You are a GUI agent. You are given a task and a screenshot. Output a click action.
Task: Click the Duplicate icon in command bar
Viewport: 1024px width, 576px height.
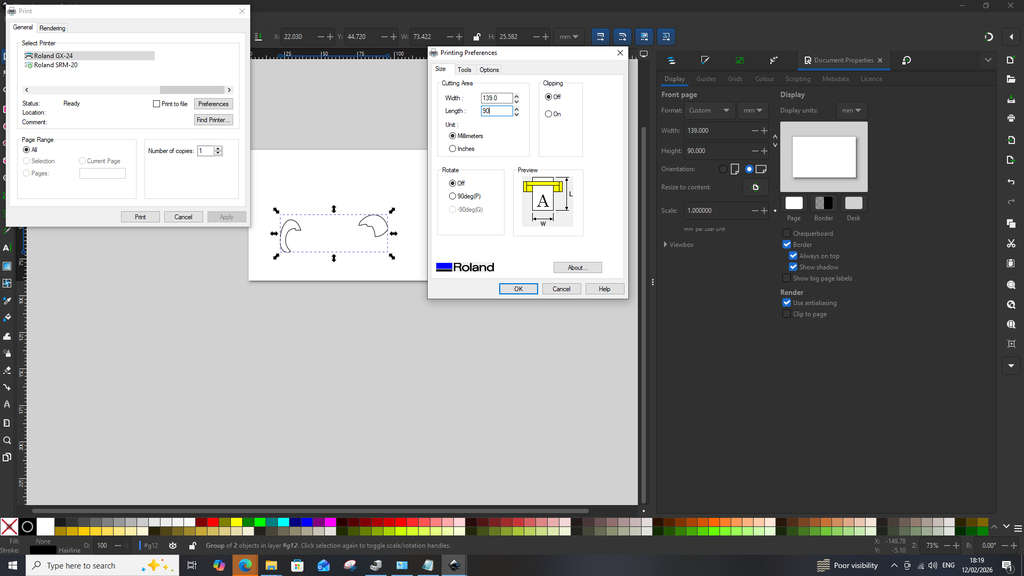(x=1011, y=223)
